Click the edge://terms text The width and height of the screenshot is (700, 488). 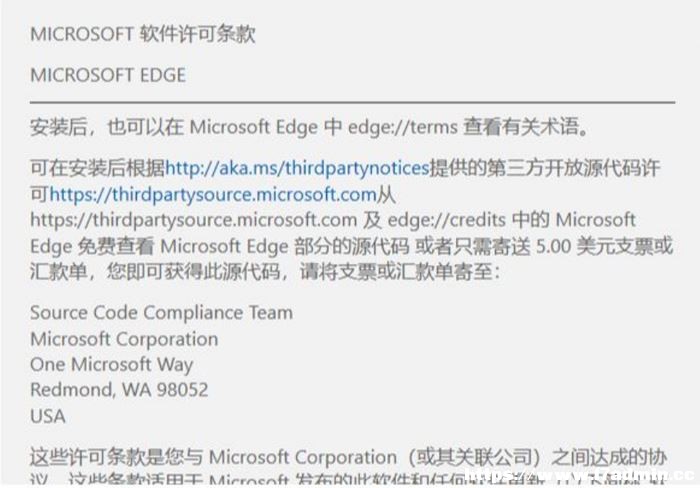(x=403, y=127)
